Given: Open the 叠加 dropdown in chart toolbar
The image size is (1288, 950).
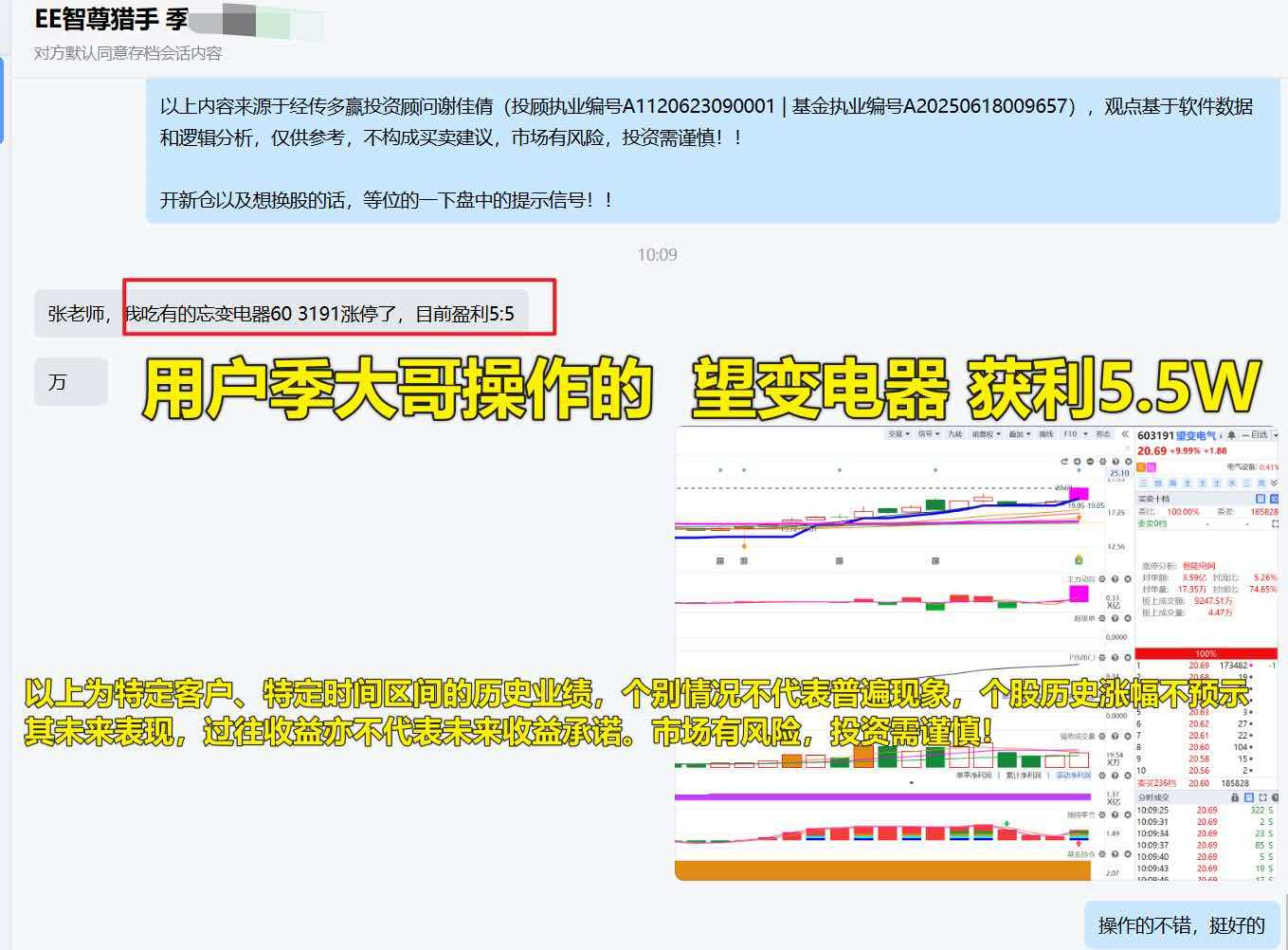Looking at the screenshot, I should click(1019, 434).
